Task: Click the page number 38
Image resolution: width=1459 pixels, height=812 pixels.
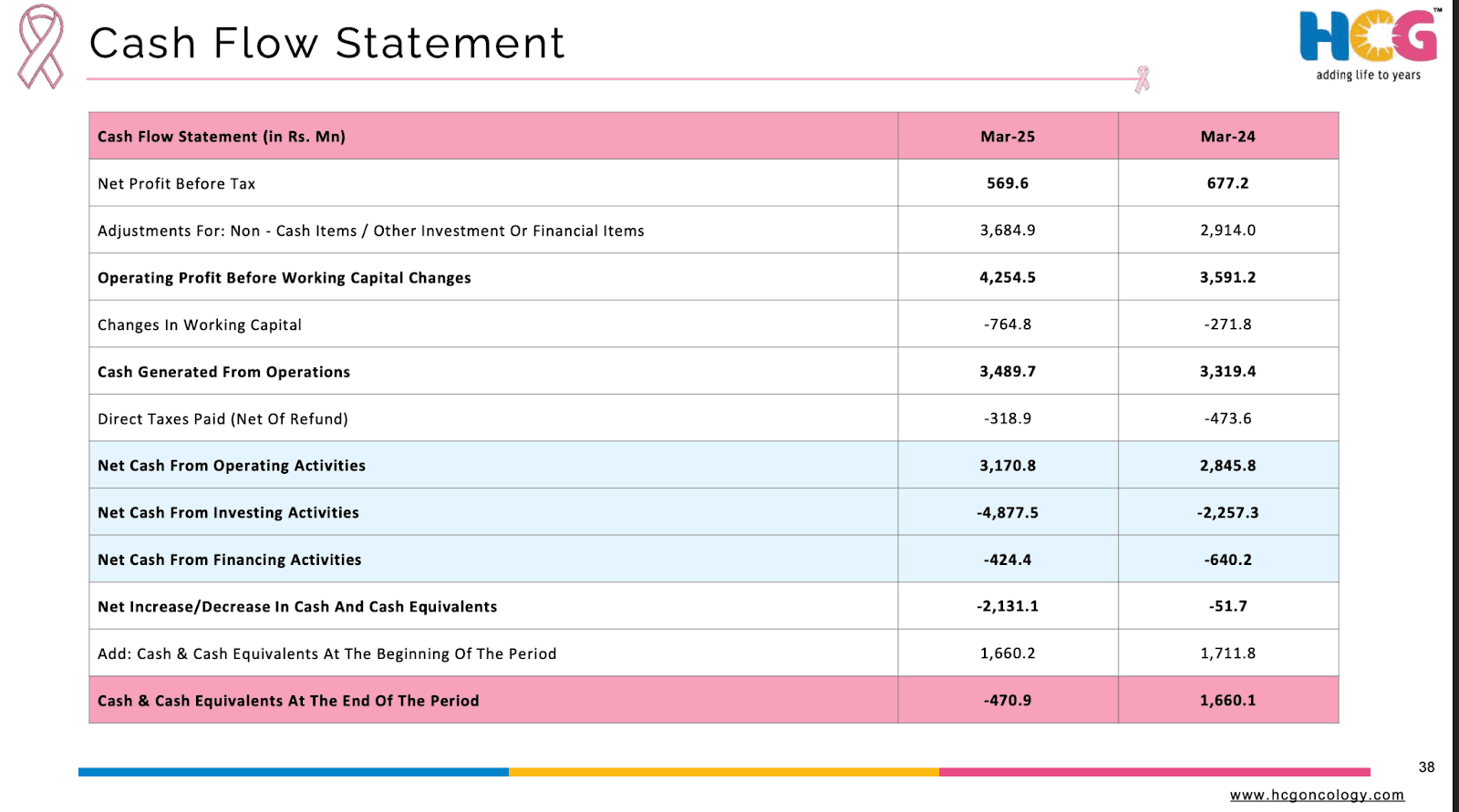Action: pyautogui.click(x=1426, y=767)
